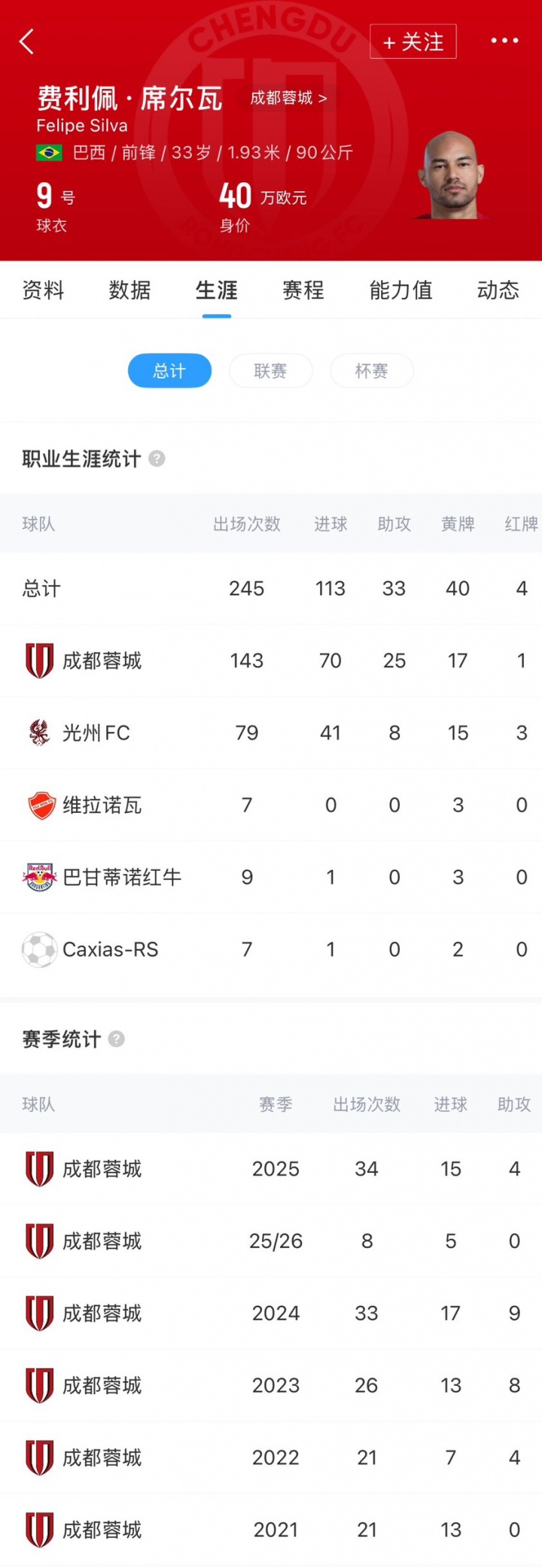Tap the 巴甘蒂诺红牛 Red Bull logo
Image resolution: width=542 pixels, height=1568 pixels.
coord(39,877)
